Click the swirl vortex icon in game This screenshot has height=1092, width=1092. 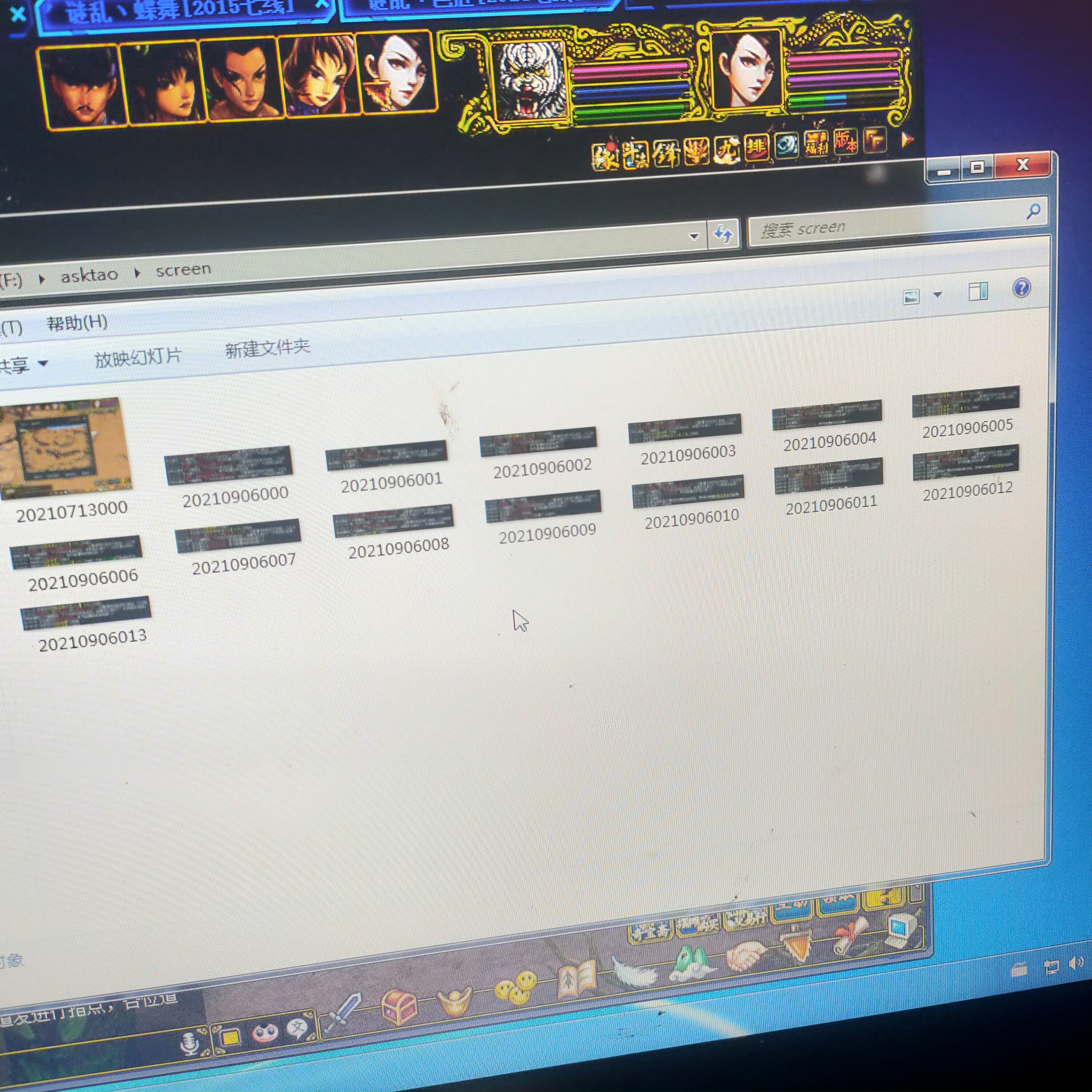pos(786,146)
